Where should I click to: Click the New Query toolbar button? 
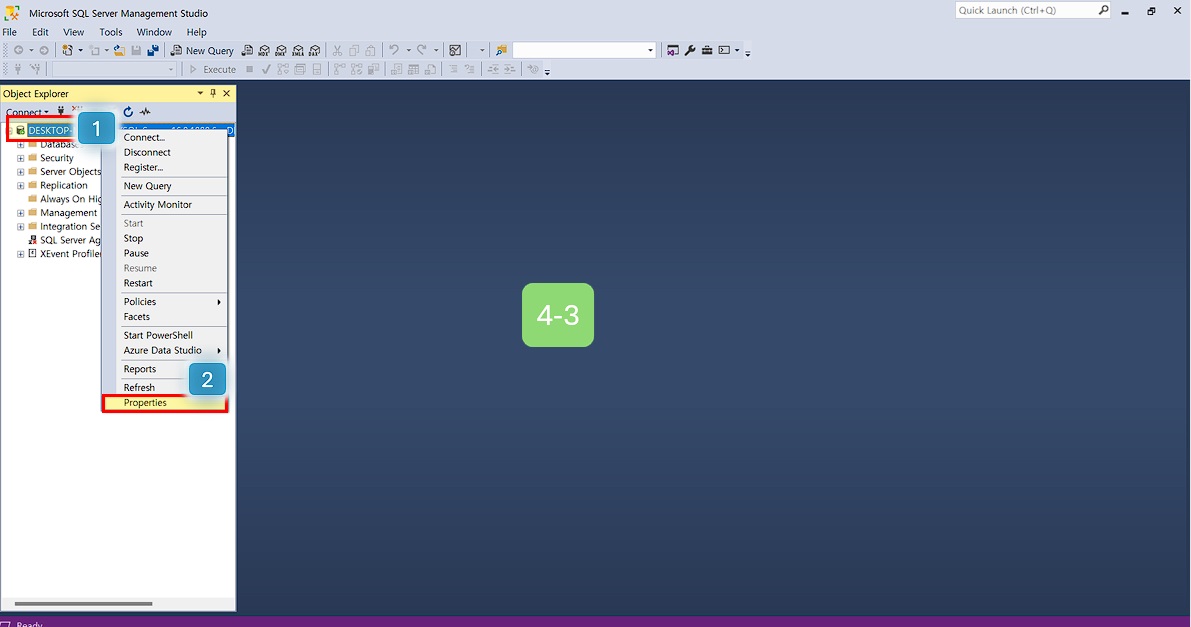(202, 50)
